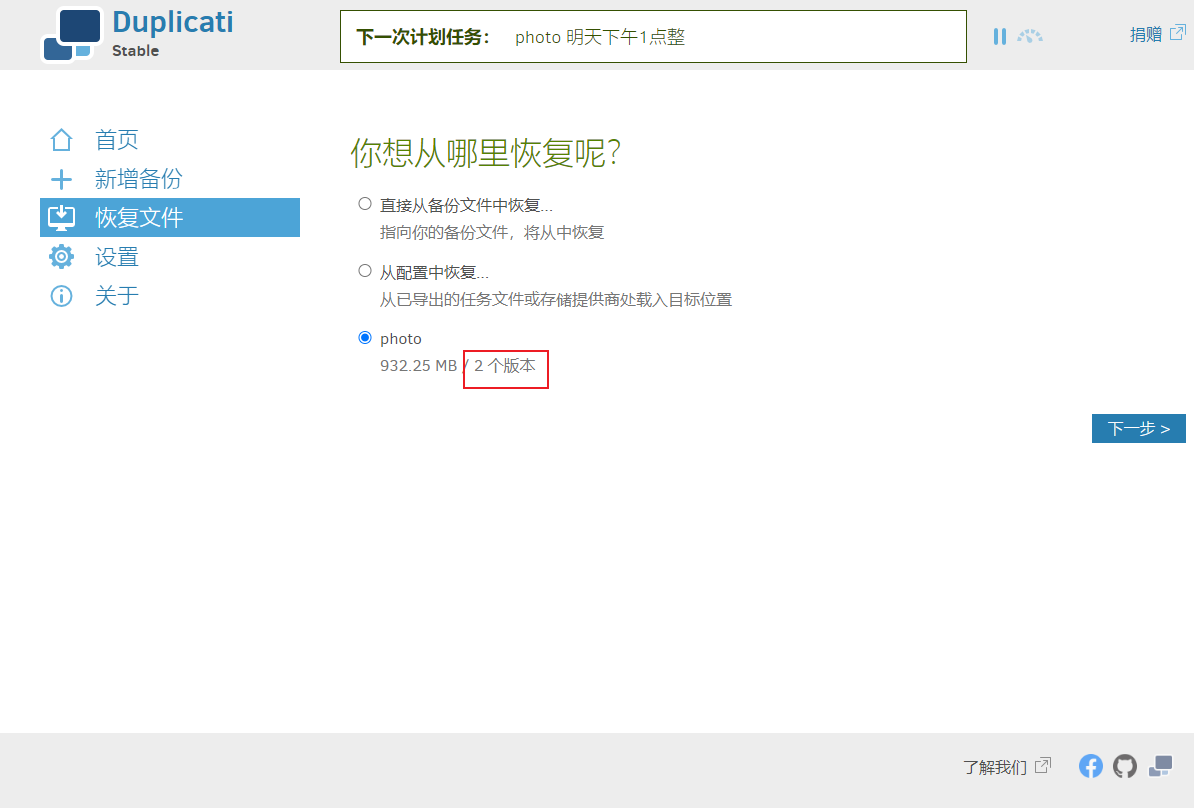Viewport: 1194px width, 808px height.
Task: Open the Duplicati forum icon in footer
Action: [1160, 766]
